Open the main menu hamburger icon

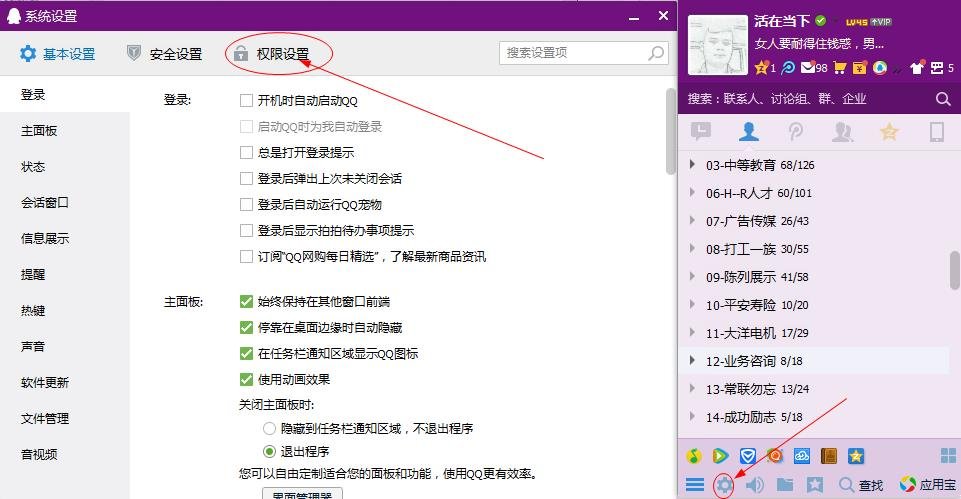[x=695, y=485]
